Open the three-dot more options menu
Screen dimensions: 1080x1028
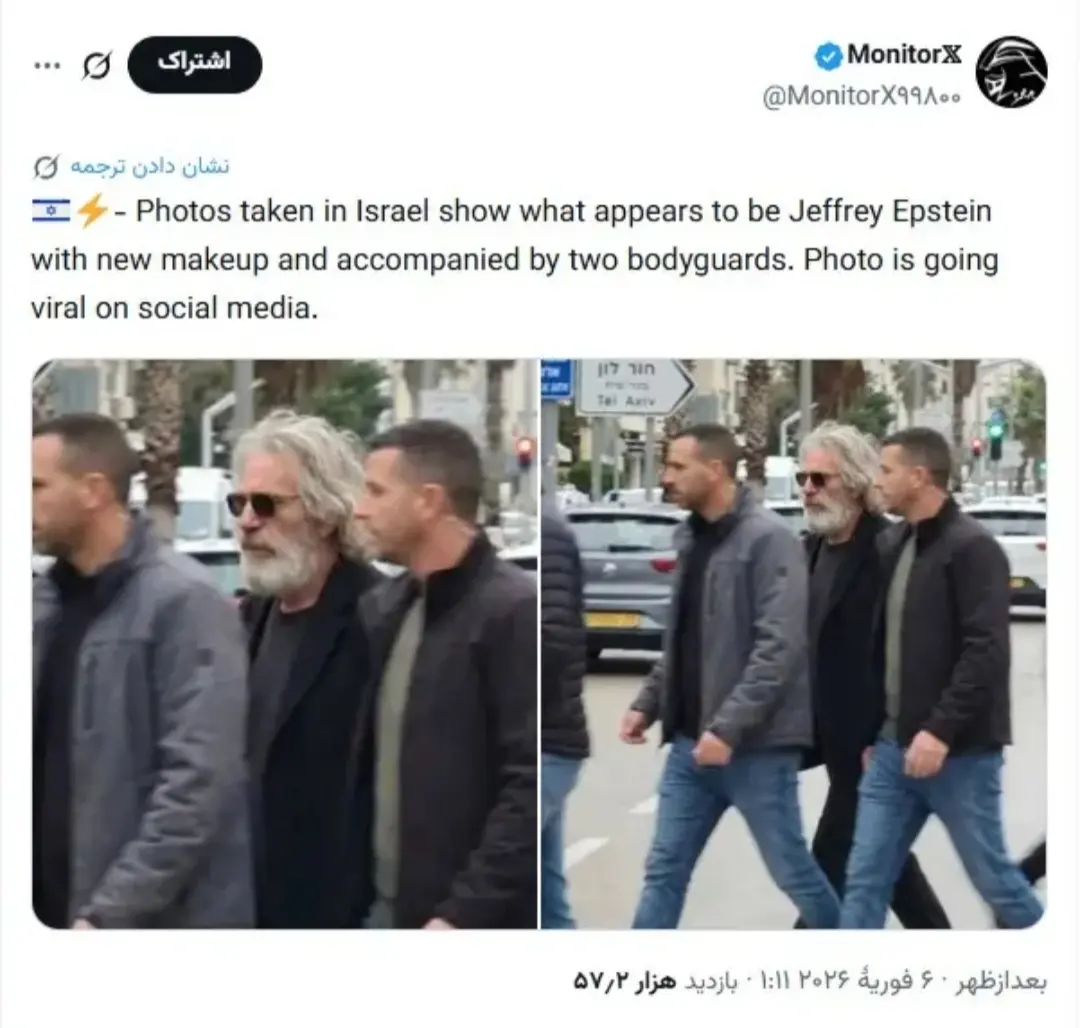click(47, 66)
